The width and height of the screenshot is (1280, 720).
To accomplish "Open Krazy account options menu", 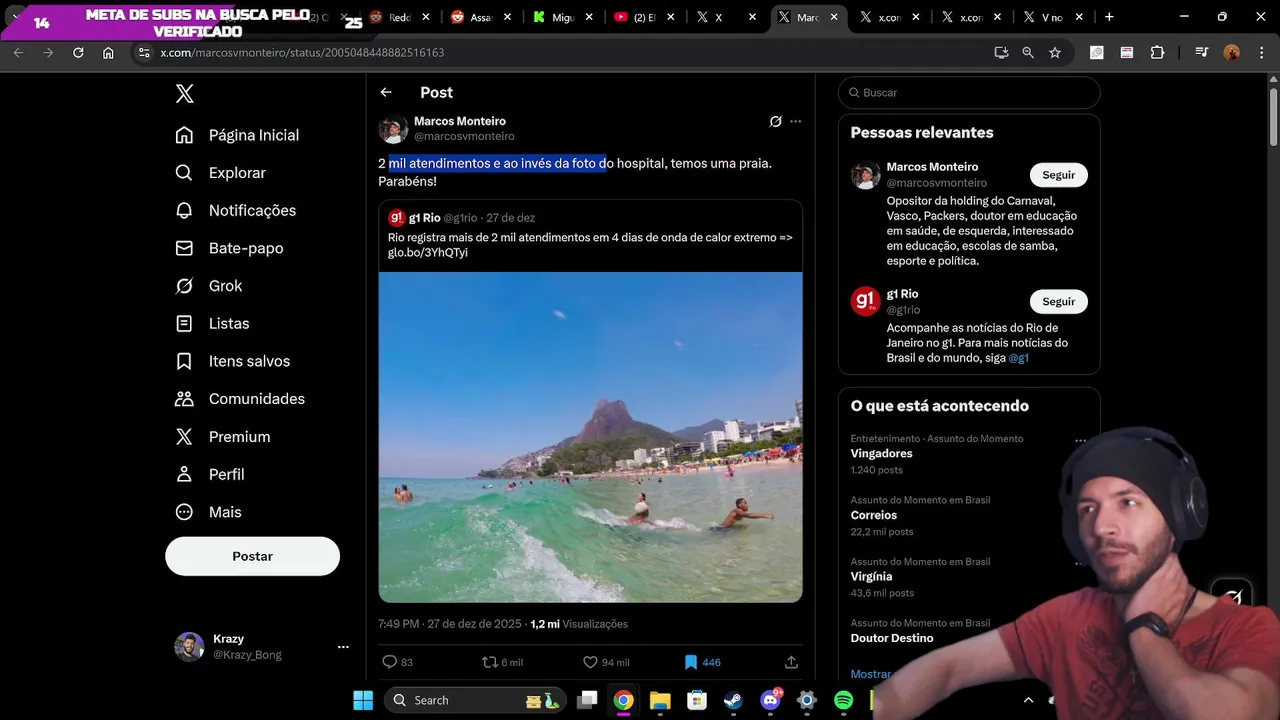I will (343, 647).
